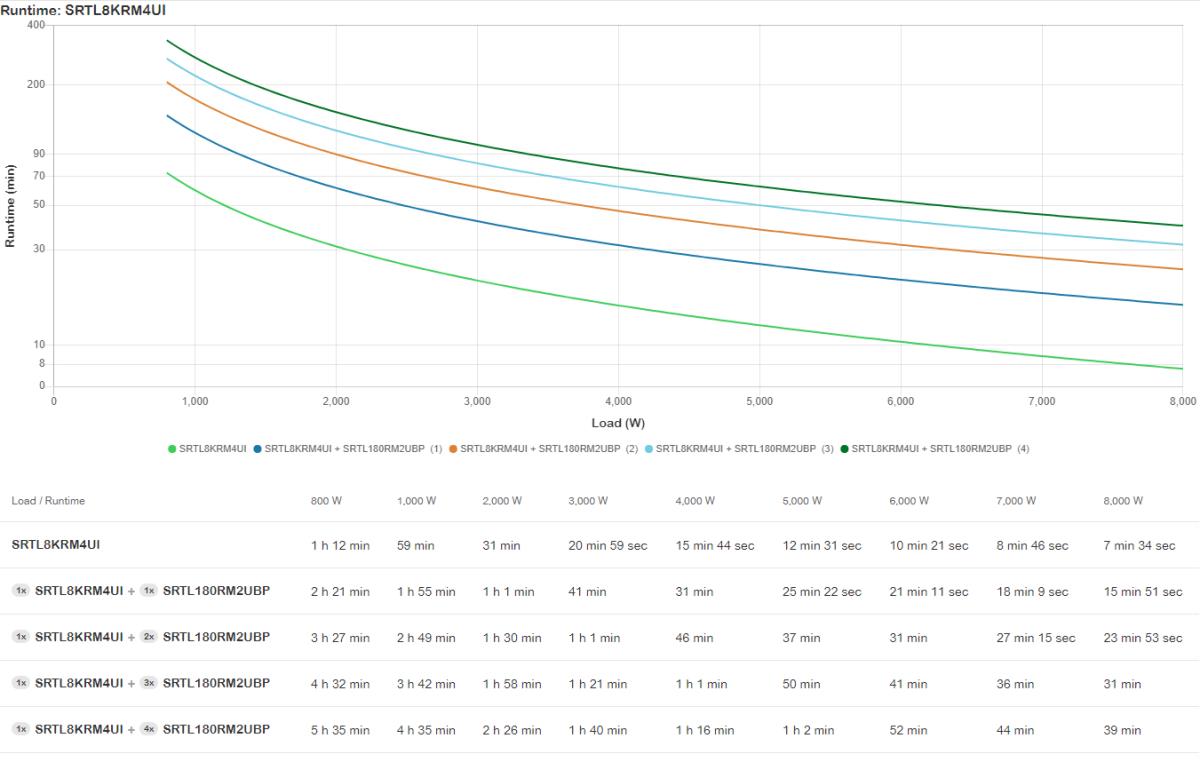Click the '18 min 9 sec' cell
1200x762 pixels.
click(x=1032, y=592)
